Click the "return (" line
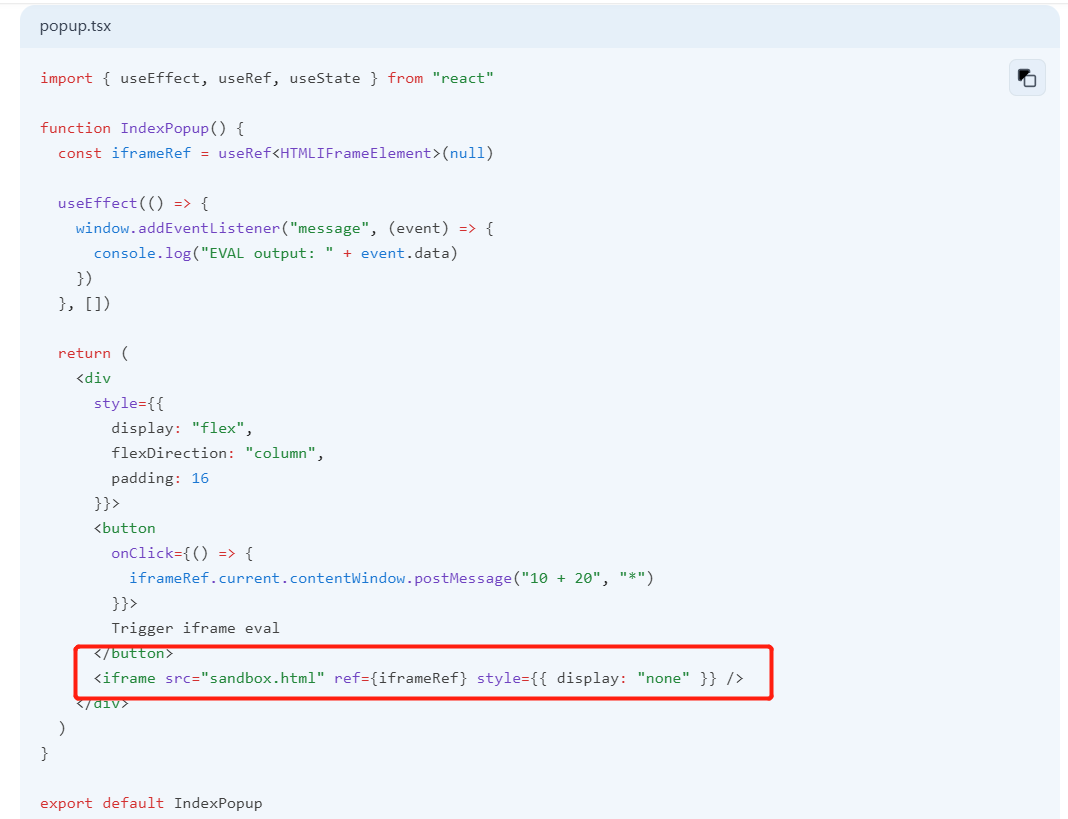Viewport: 1068px width, 819px height. click(93, 353)
